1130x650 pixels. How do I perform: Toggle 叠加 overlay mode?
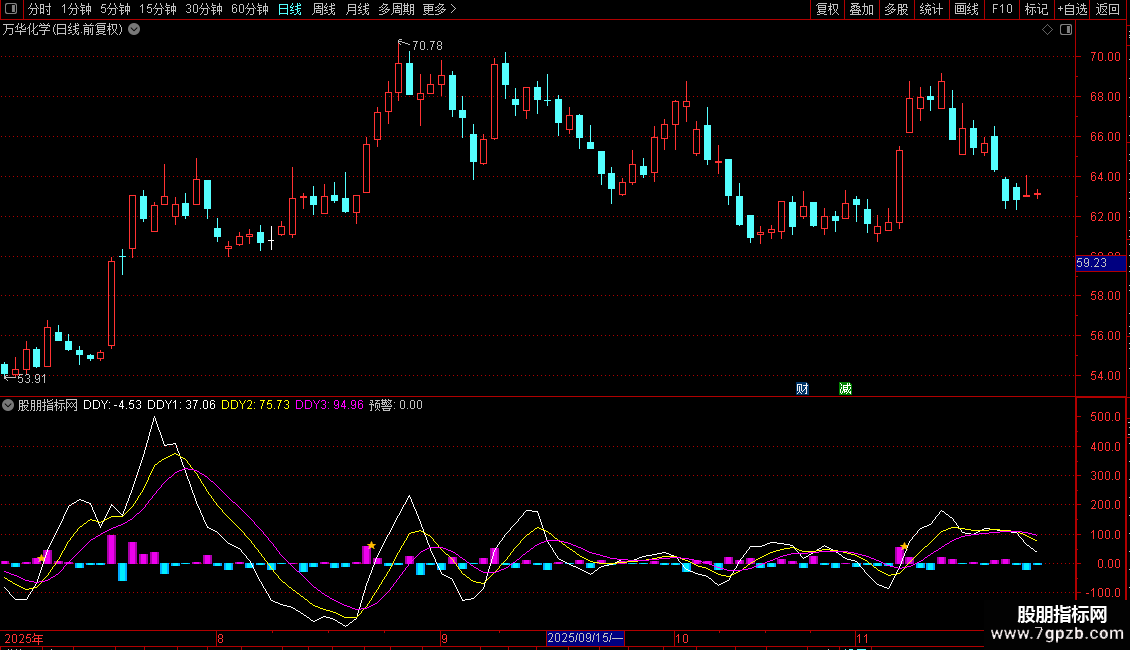point(861,10)
